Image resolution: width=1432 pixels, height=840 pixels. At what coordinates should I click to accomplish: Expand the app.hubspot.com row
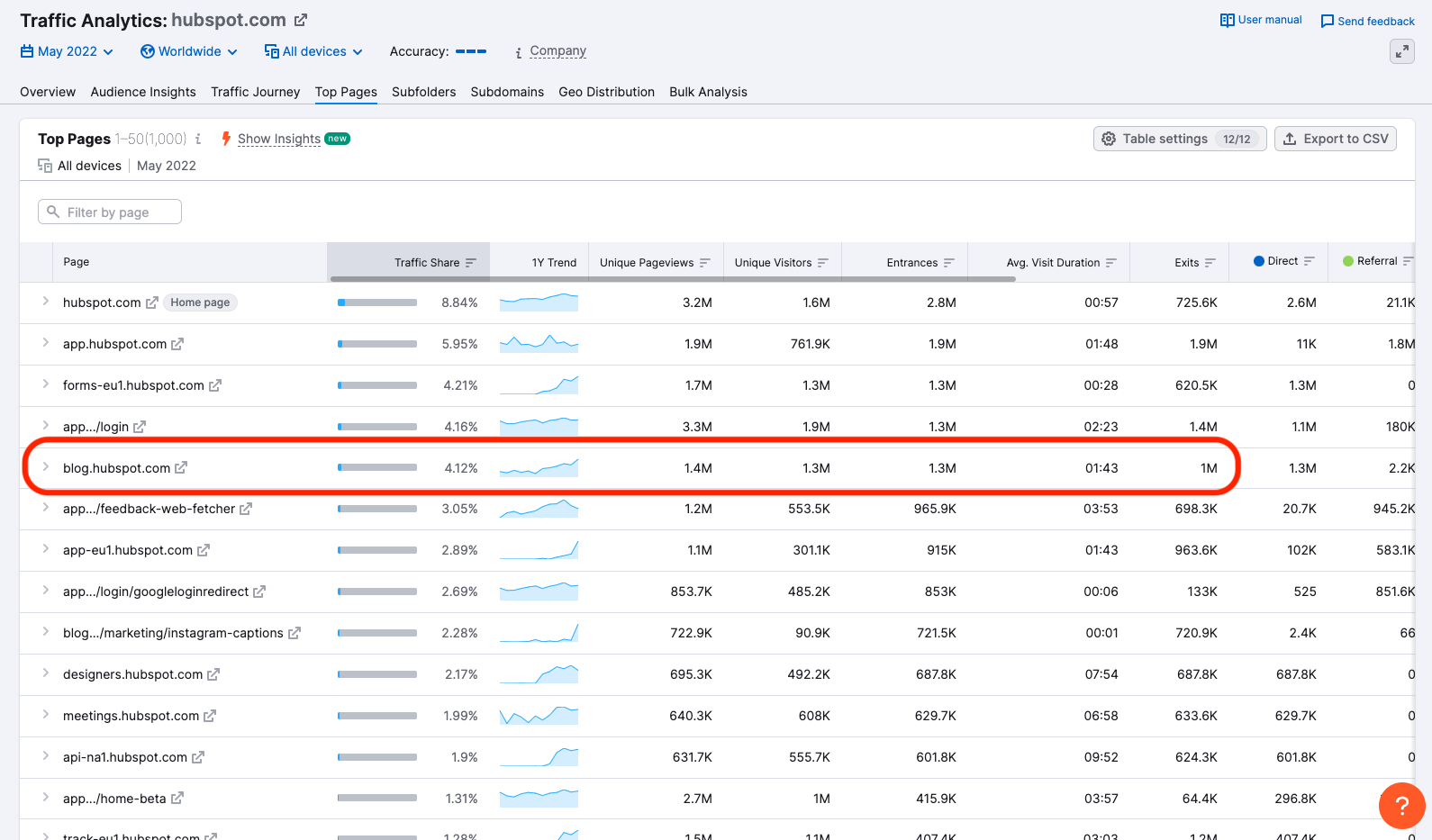[46, 343]
